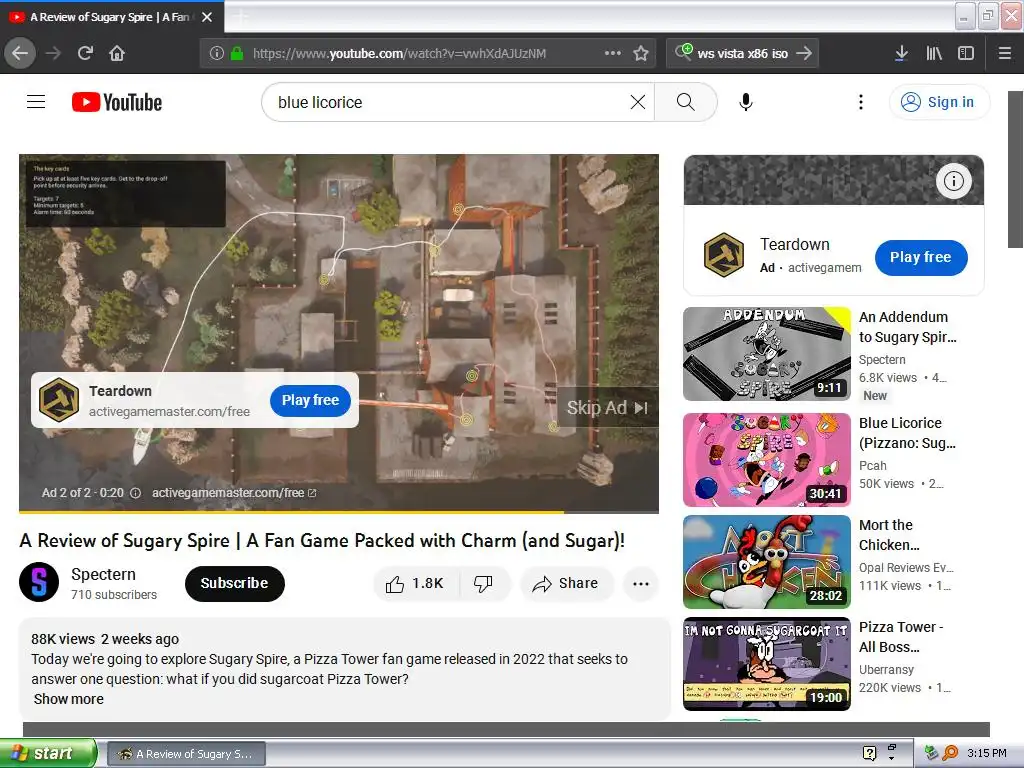Expand description with Show more
This screenshot has height=768, width=1024.
click(x=69, y=699)
